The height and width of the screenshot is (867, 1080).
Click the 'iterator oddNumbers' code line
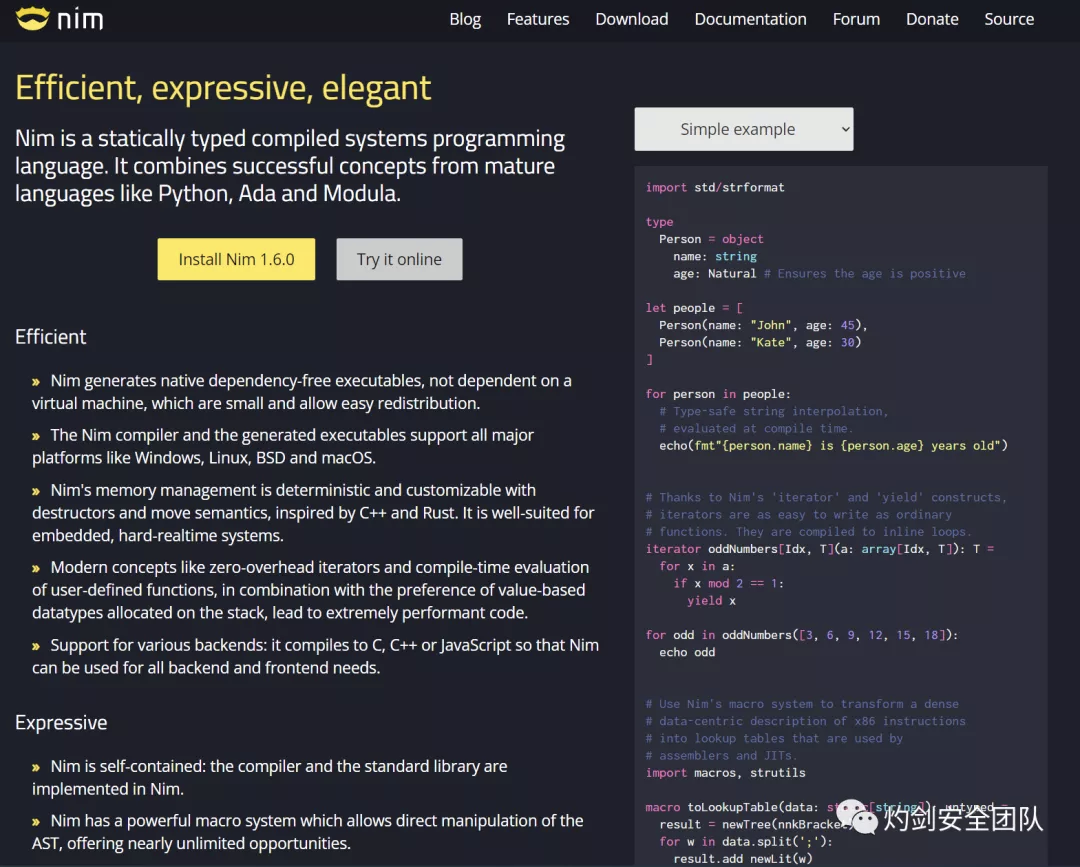click(x=820, y=549)
